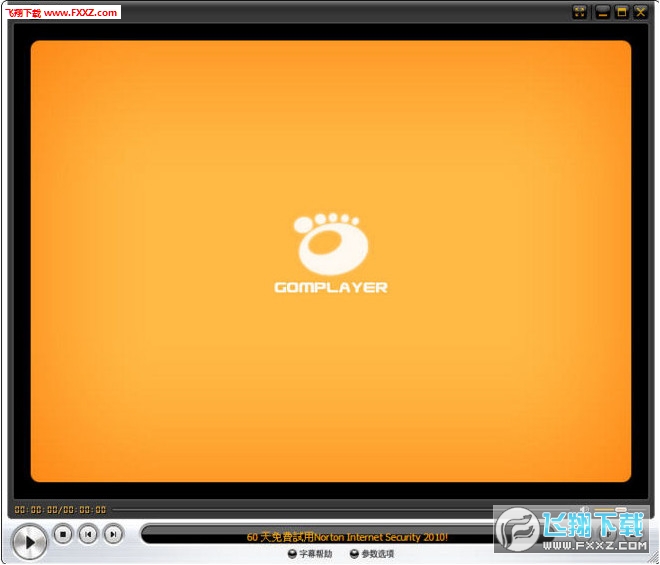Screen dimensions: 660x565
Task: Click the GOM Player paw logo
Action: 331,244
